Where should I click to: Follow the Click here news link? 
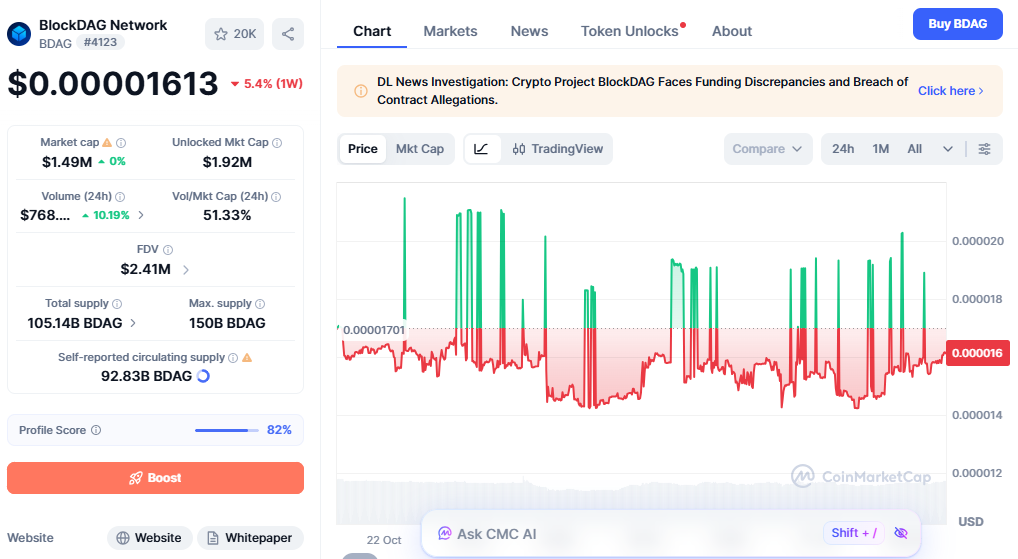point(950,91)
